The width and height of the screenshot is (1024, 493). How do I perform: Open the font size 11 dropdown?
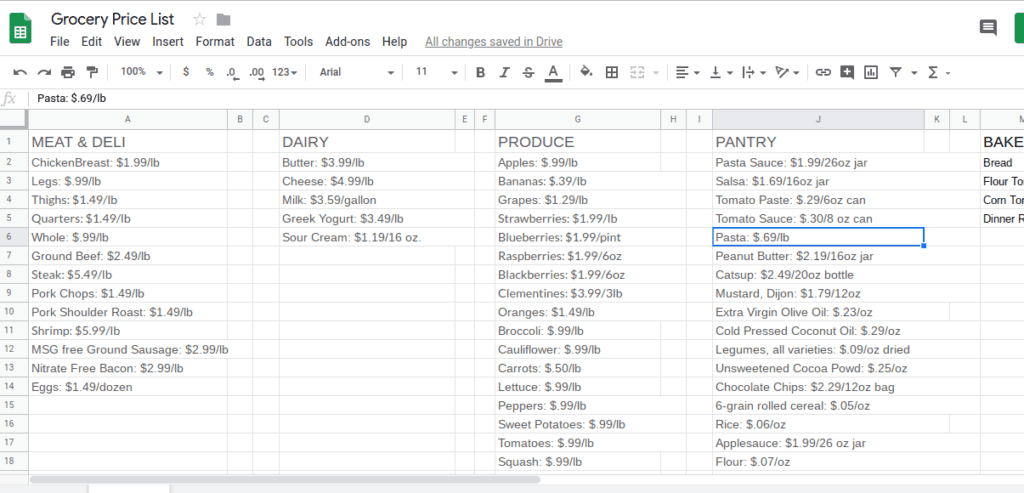coord(436,72)
